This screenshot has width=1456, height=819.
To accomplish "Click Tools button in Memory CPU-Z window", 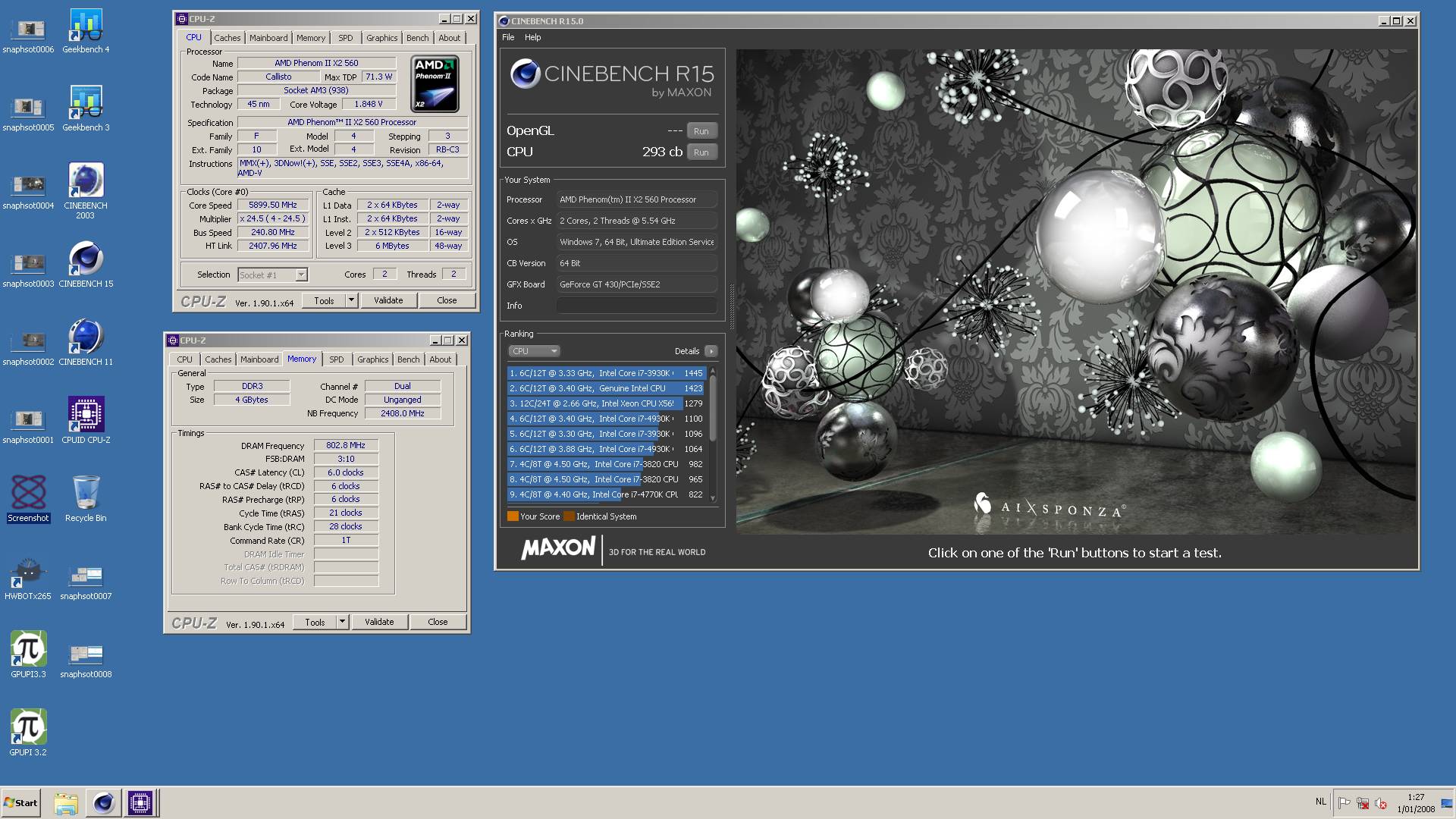I will (315, 622).
